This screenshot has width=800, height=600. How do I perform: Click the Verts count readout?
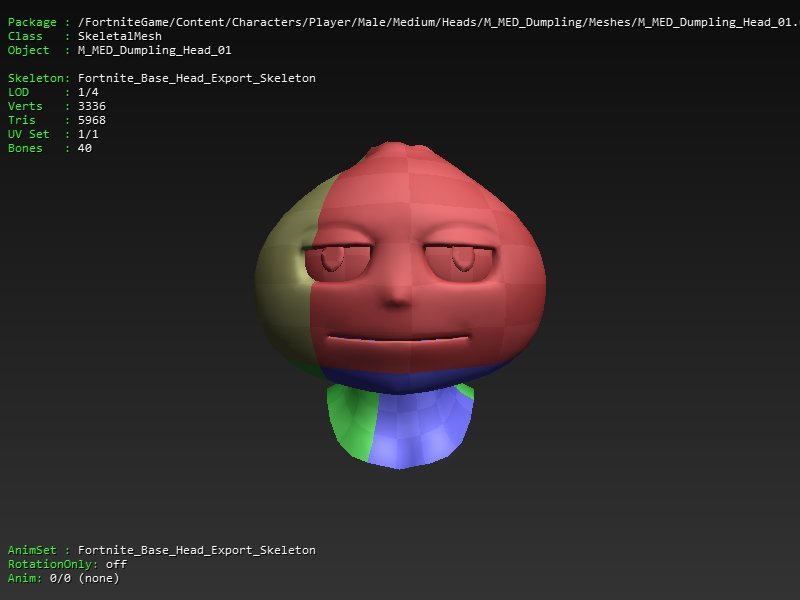93,106
